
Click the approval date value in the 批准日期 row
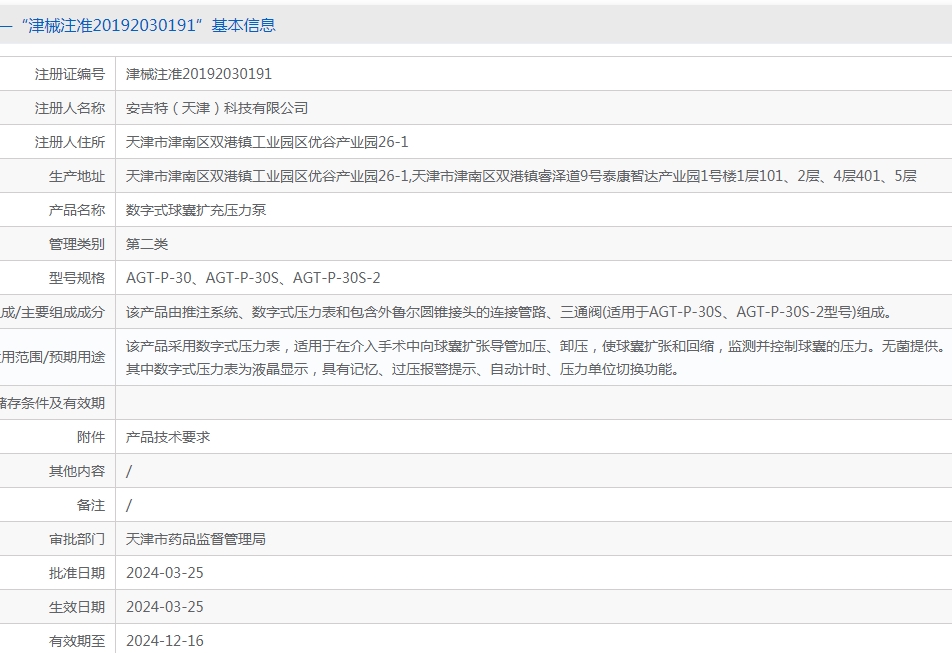click(x=165, y=573)
